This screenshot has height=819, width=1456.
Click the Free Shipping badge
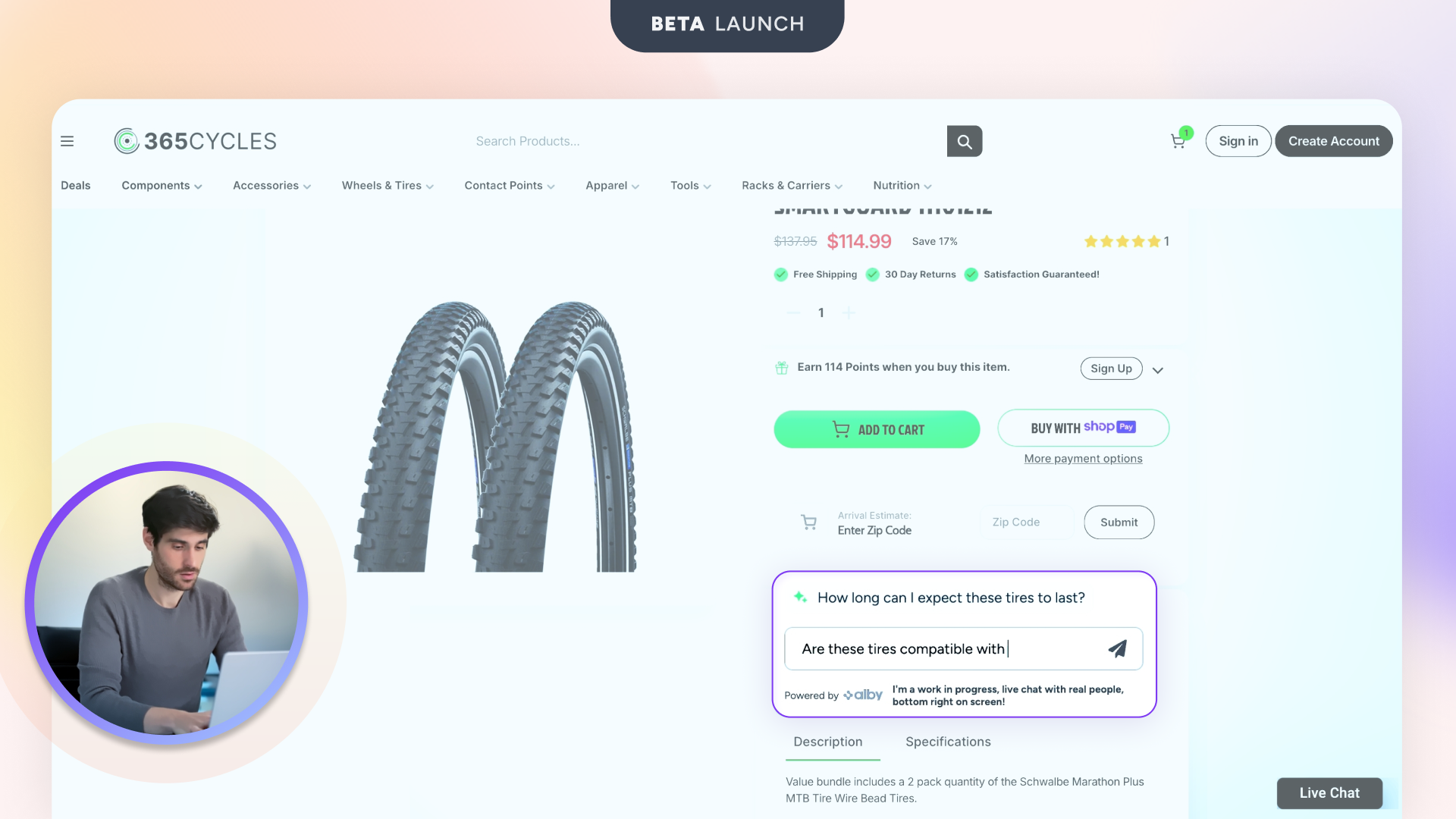pos(816,275)
